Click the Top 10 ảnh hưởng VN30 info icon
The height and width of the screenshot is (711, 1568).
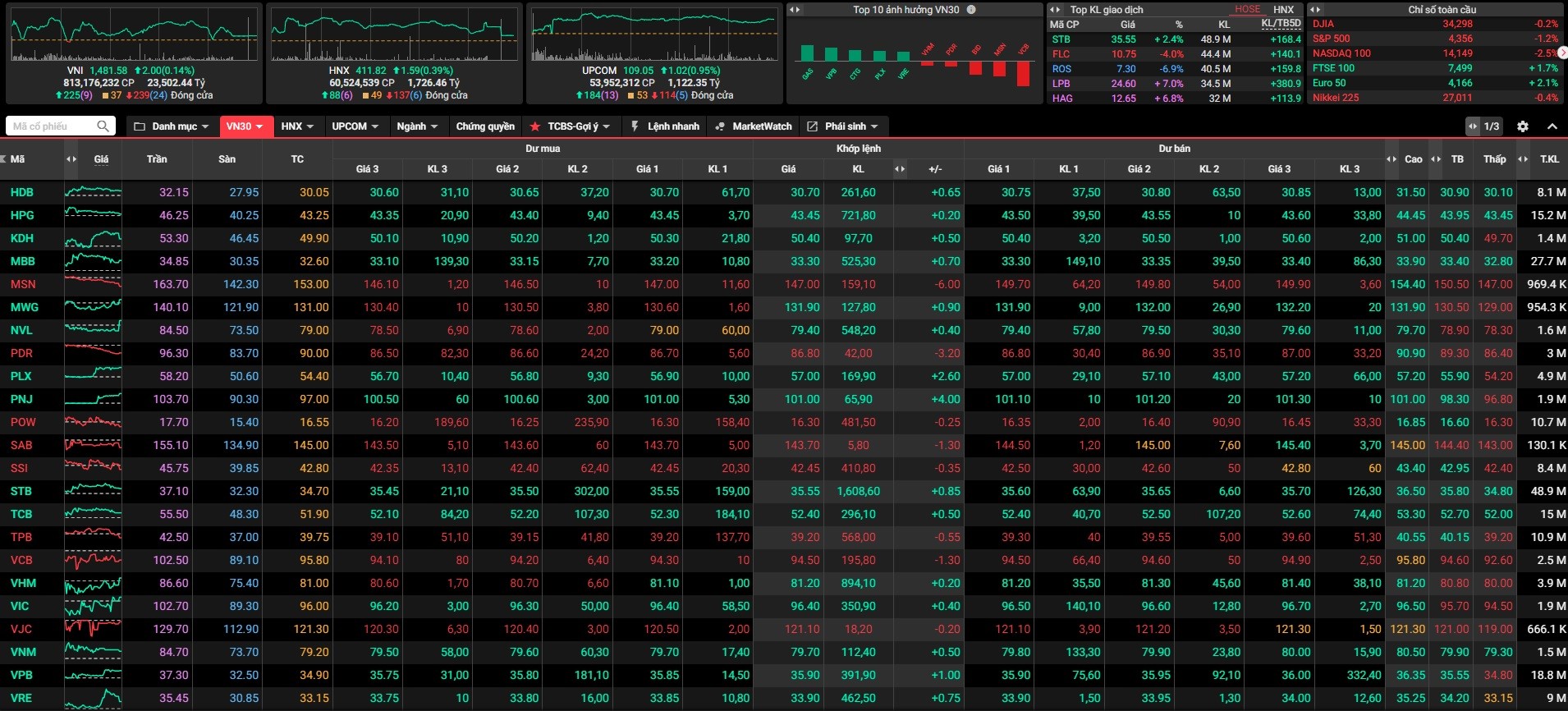pos(971,10)
